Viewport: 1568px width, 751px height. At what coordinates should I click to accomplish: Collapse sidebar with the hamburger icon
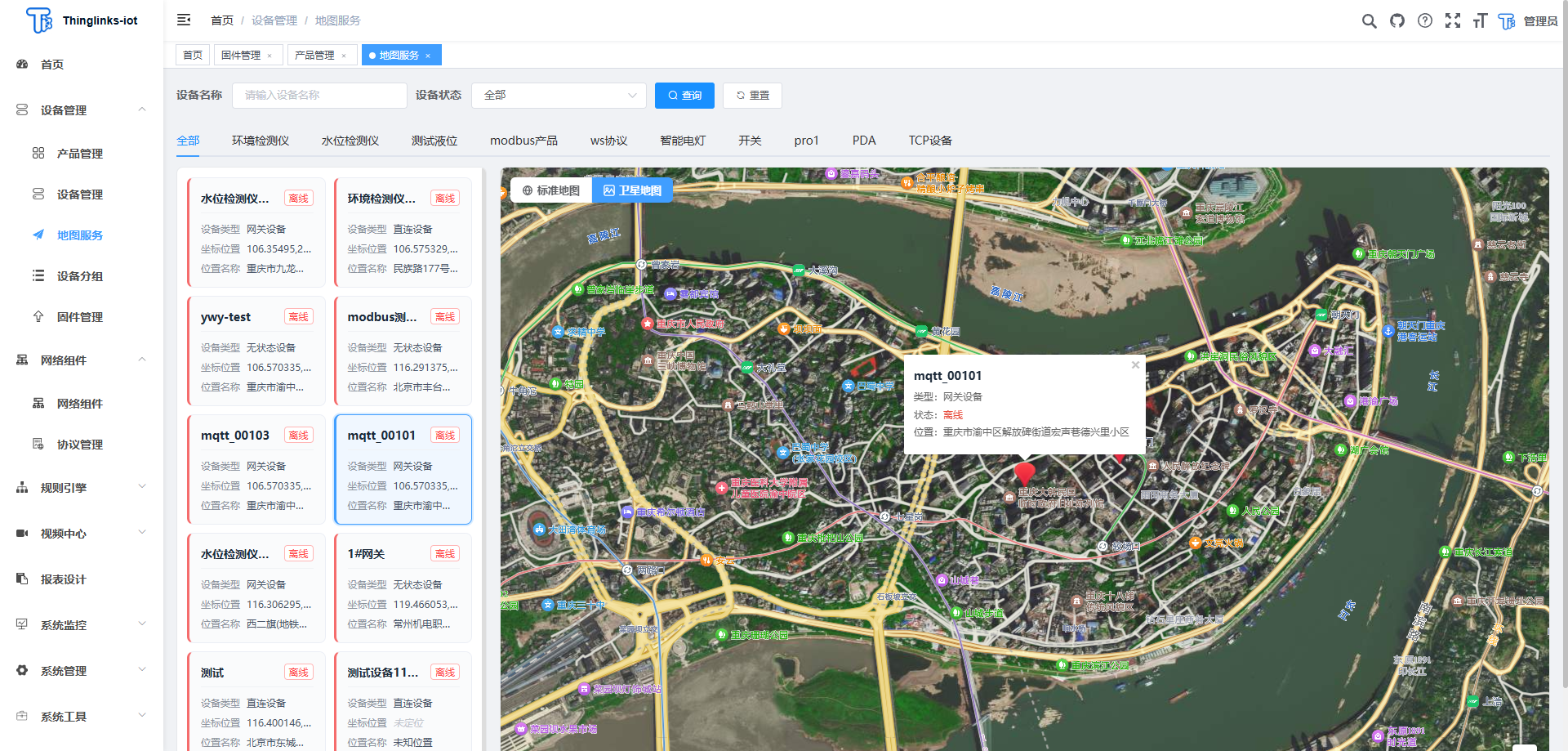(184, 20)
